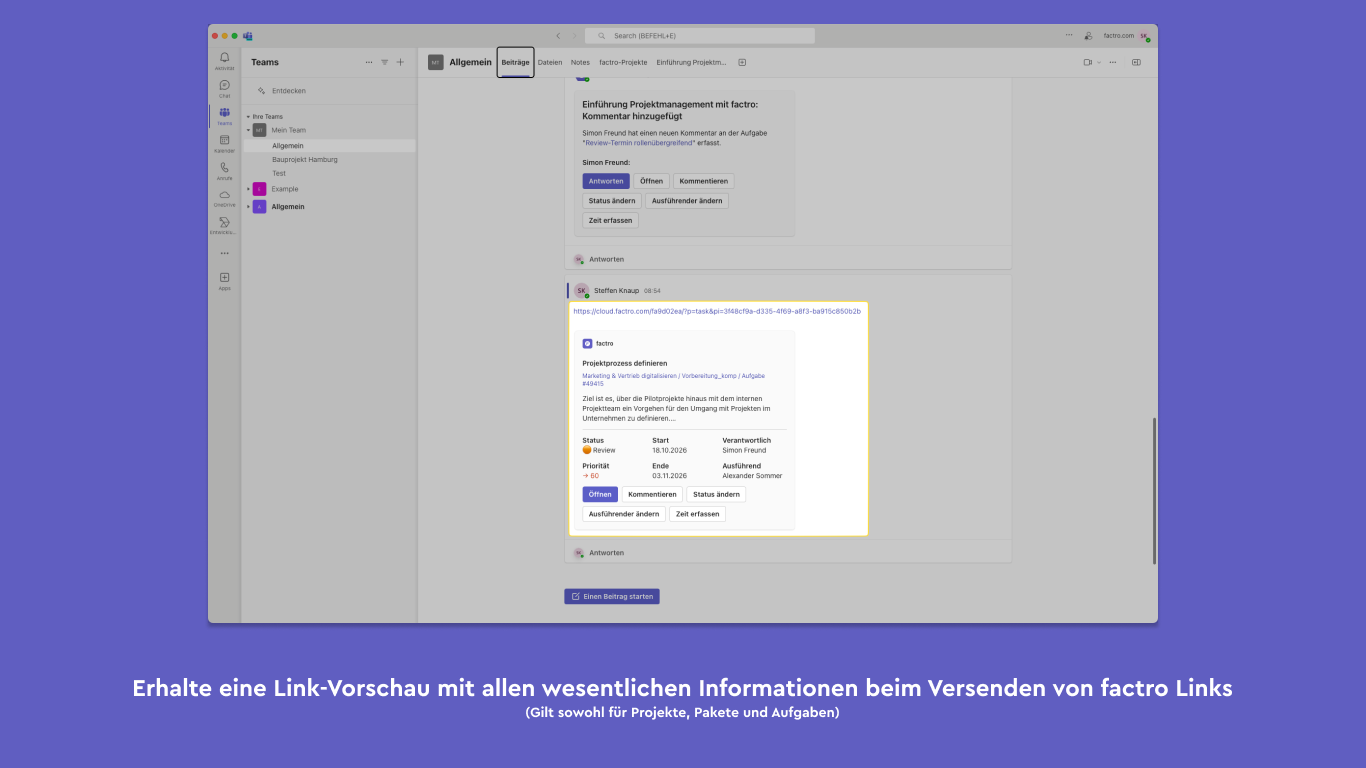Click Zeit erfassen in the link preview
This screenshot has width=1366, height=768.
697,514
